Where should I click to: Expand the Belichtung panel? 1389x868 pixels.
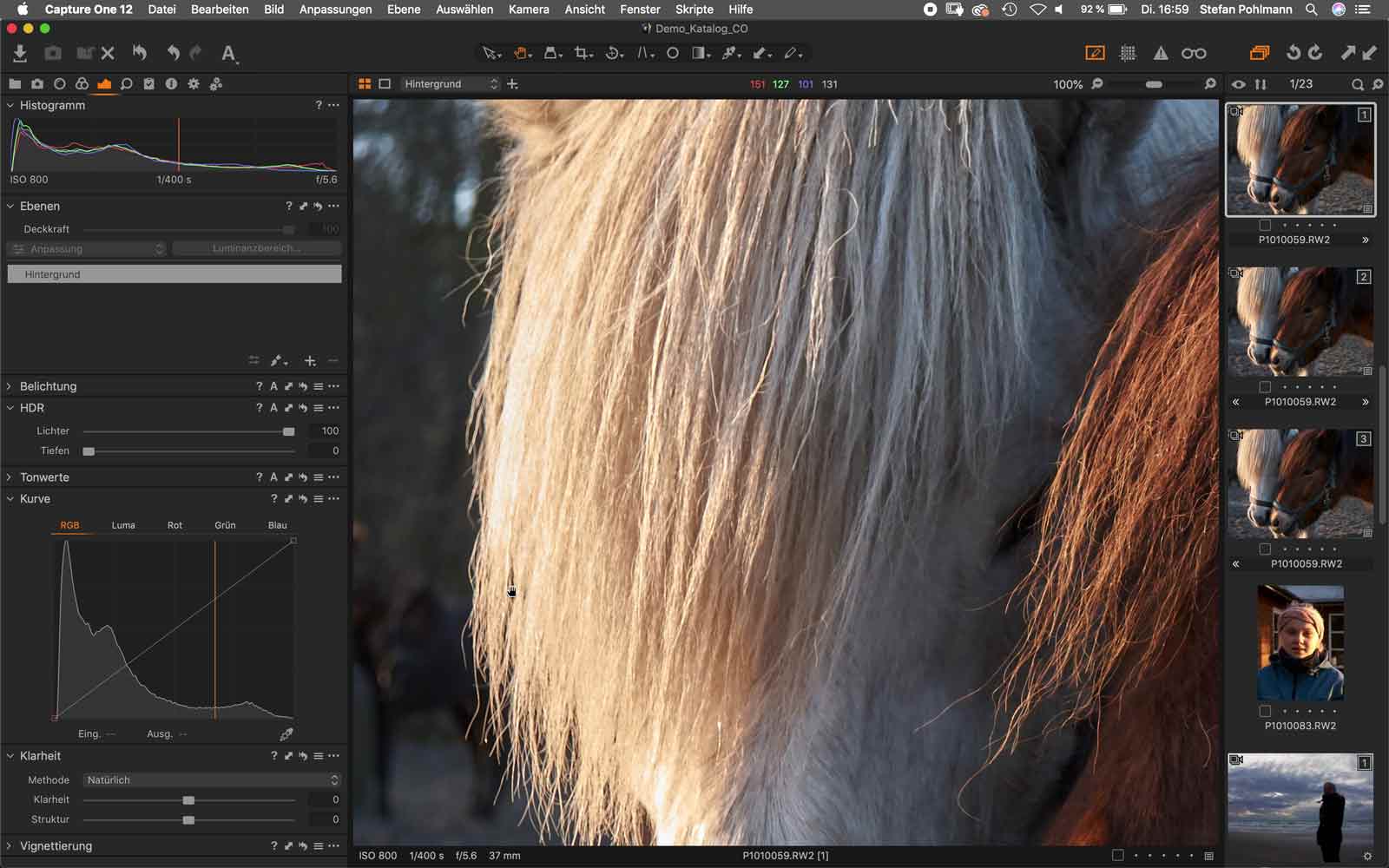pos(10,385)
